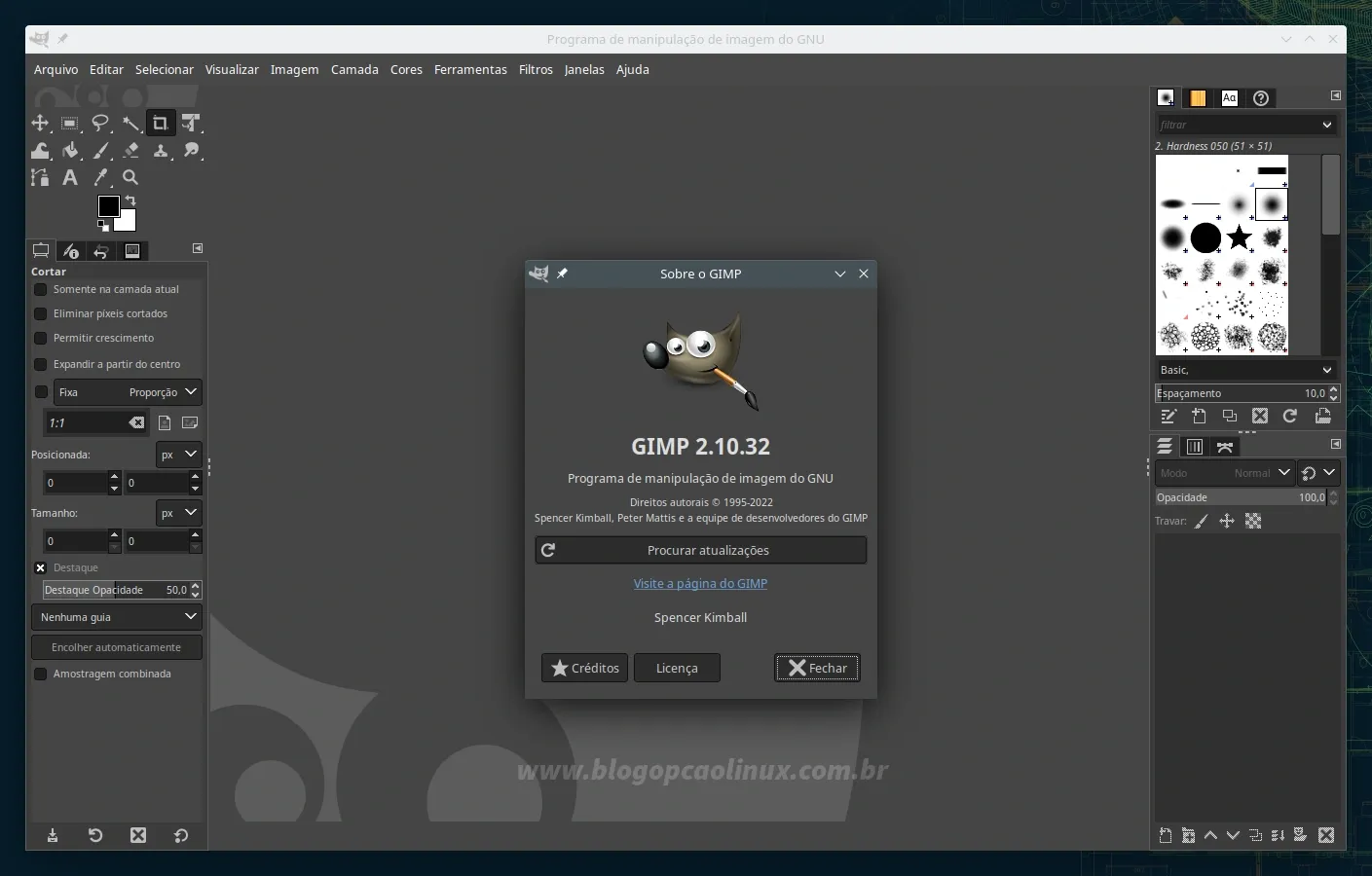1372x876 pixels.
Task: Switch to the Channels tab
Action: point(1195,447)
